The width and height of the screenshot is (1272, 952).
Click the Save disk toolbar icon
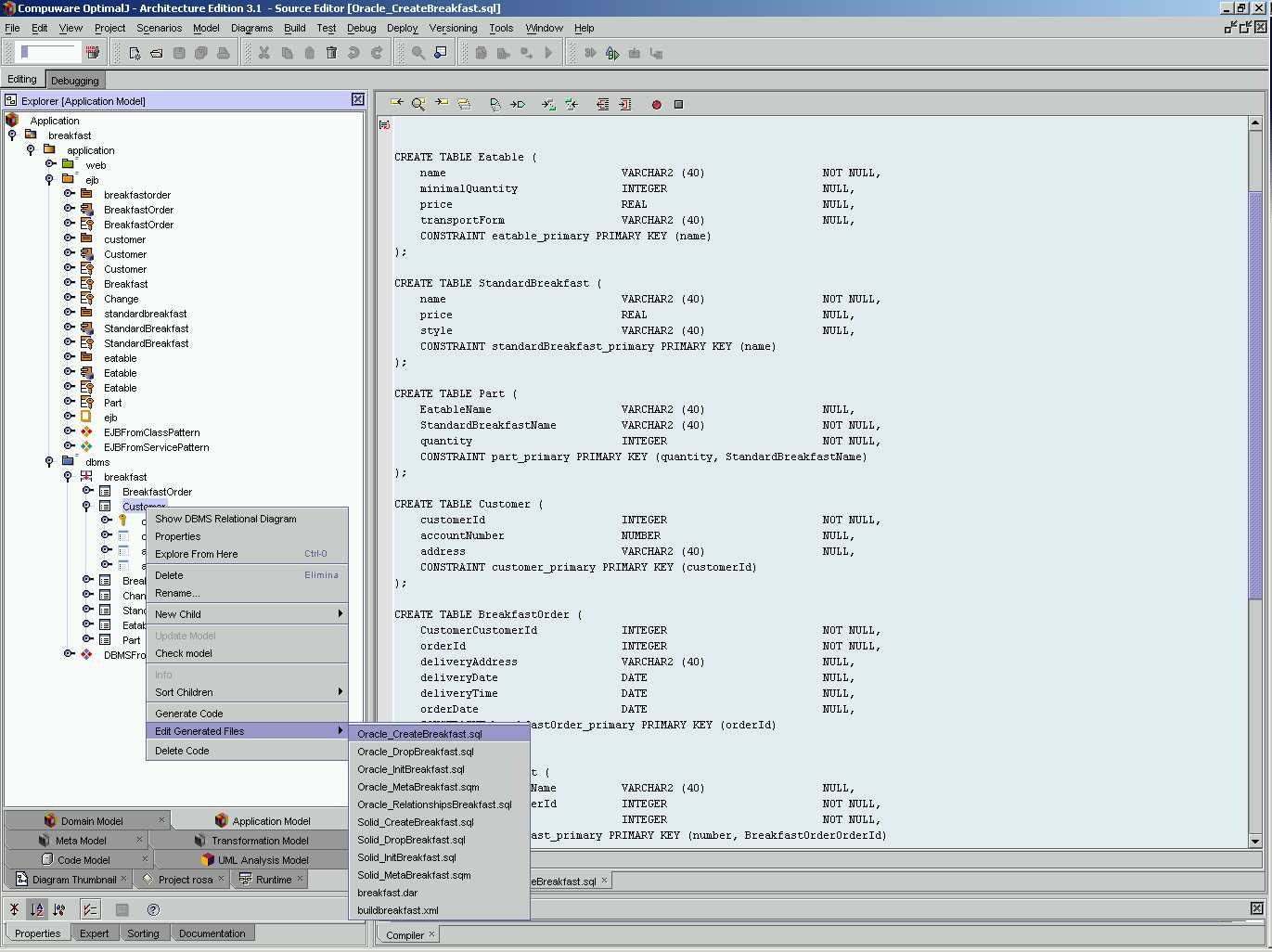179,53
